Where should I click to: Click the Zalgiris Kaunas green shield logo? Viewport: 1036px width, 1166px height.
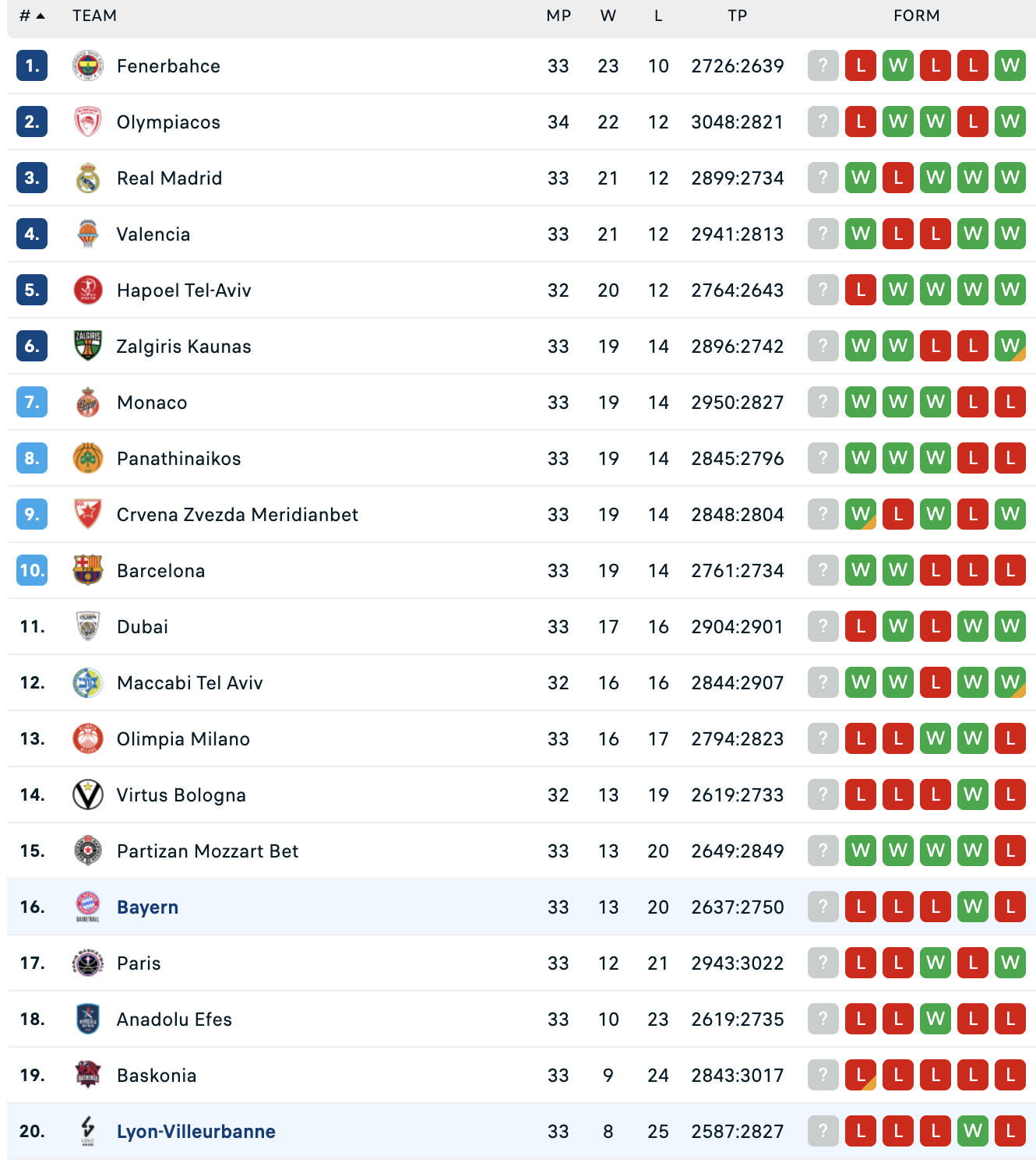pos(88,346)
